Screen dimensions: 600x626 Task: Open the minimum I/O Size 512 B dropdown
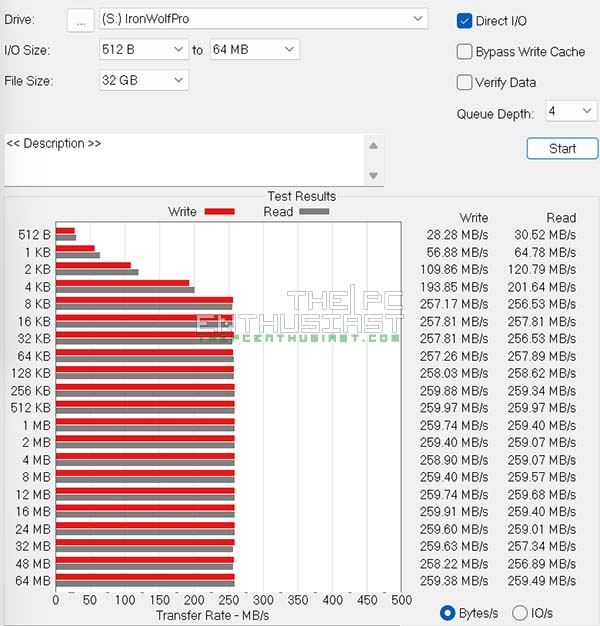coord(144,50)
